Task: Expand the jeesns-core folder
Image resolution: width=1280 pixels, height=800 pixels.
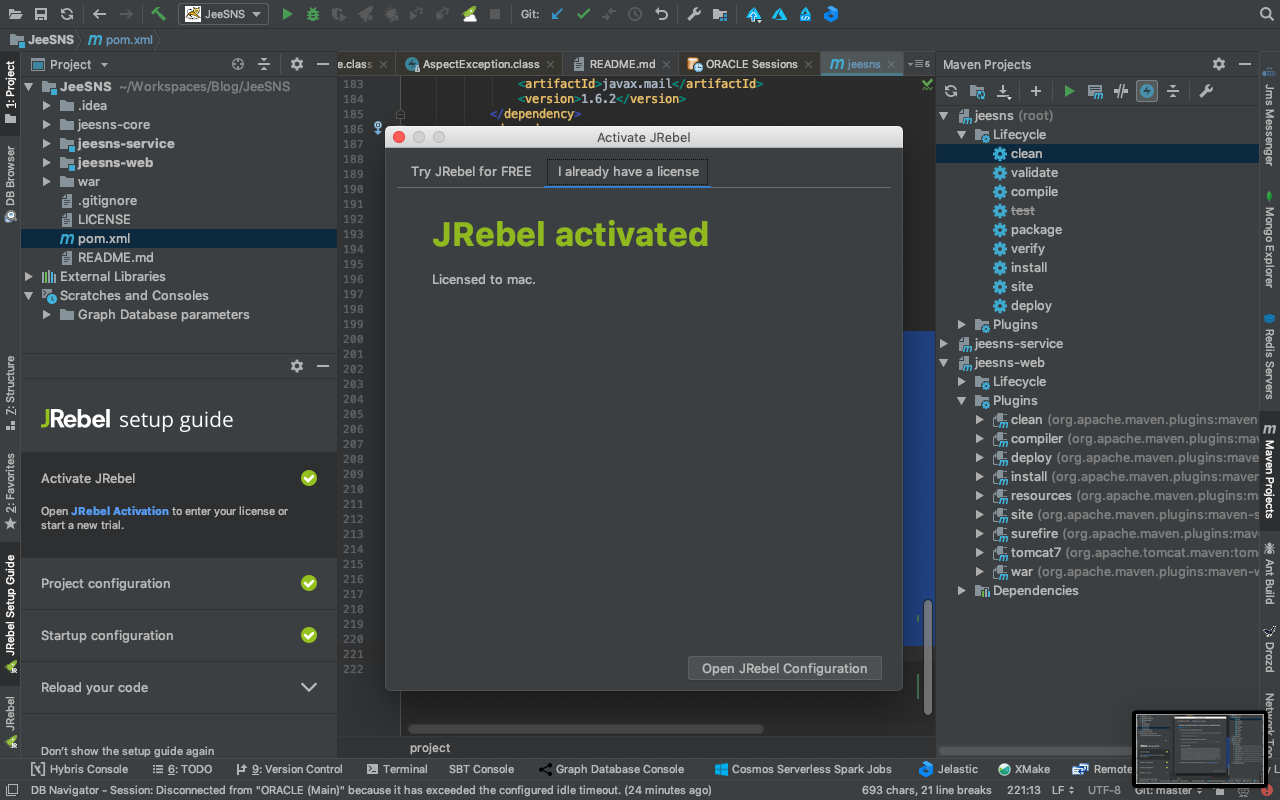Action: (47, 125)
